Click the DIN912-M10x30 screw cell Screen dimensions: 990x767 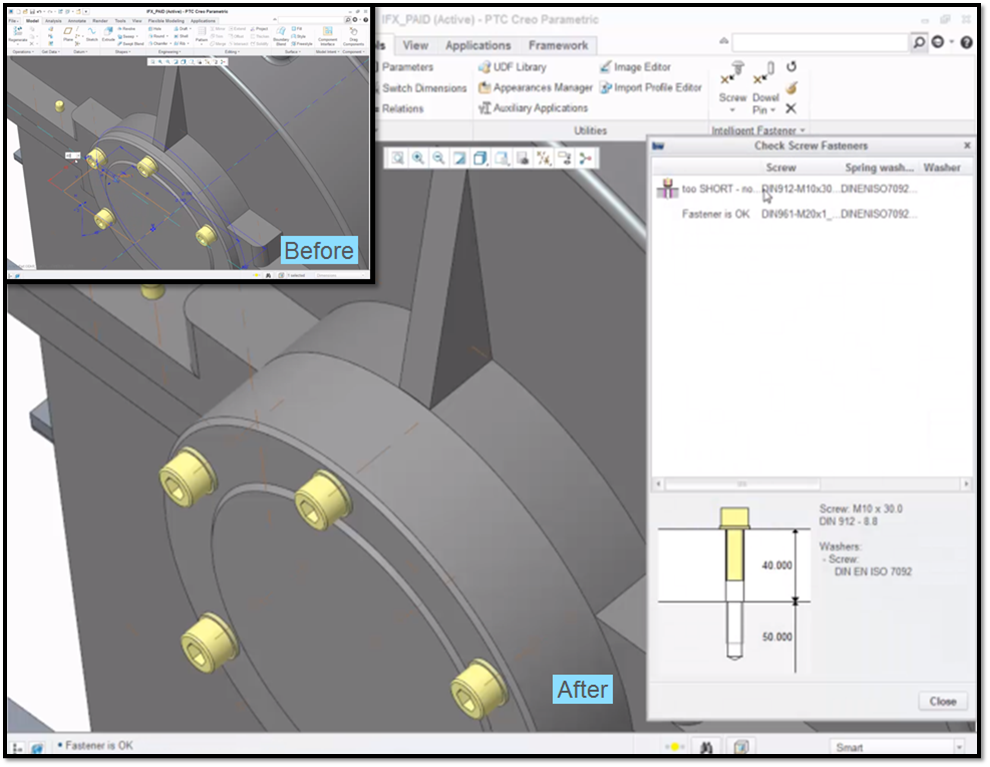tap(797, 189)
